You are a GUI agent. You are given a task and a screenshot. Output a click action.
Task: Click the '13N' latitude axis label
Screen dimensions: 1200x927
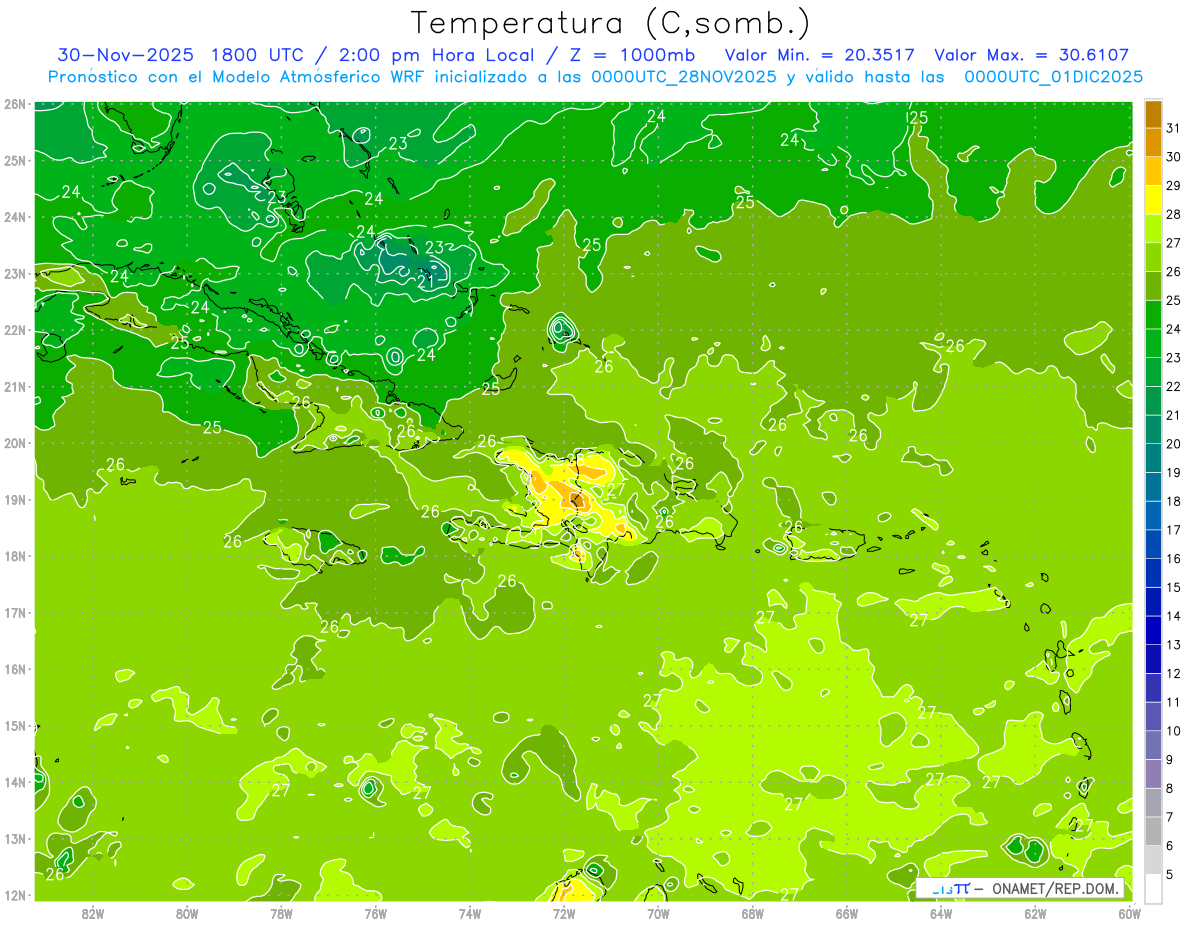(14, 838)
